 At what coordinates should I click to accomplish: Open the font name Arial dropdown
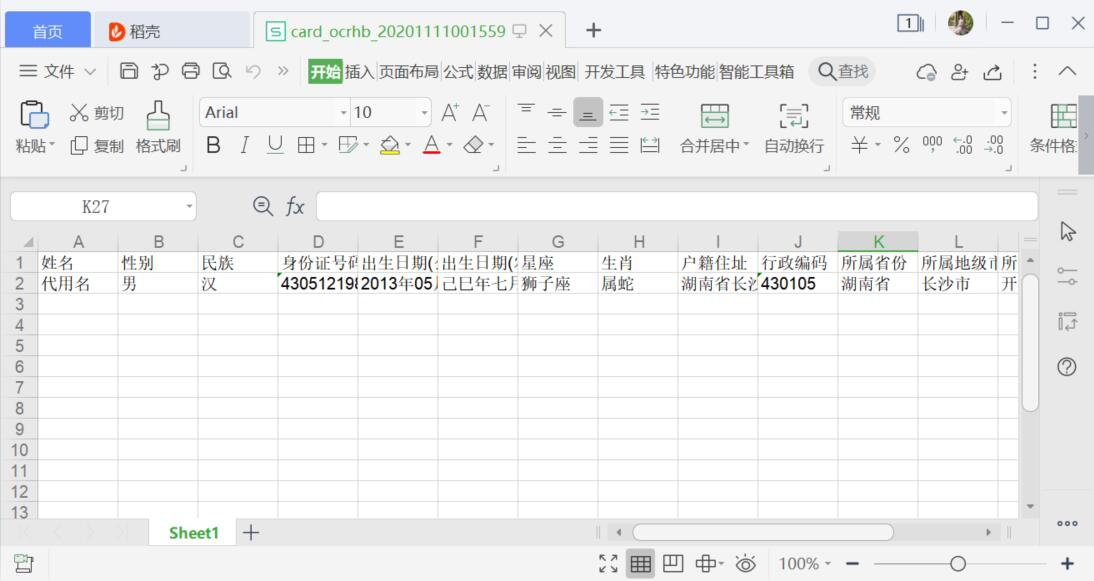[x=343, y=112]
